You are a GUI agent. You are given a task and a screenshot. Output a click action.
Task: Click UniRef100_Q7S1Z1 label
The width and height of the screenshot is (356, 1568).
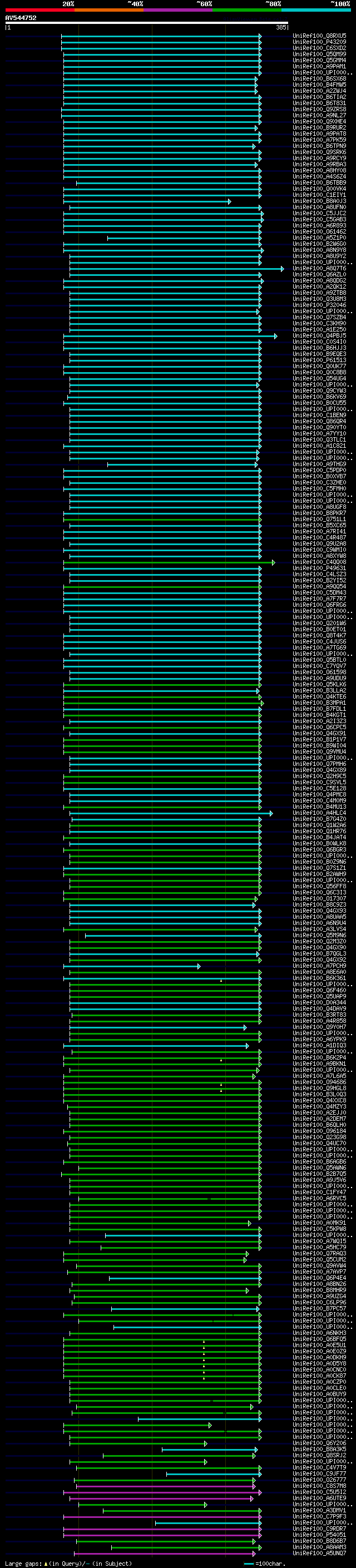click(319, 868)
